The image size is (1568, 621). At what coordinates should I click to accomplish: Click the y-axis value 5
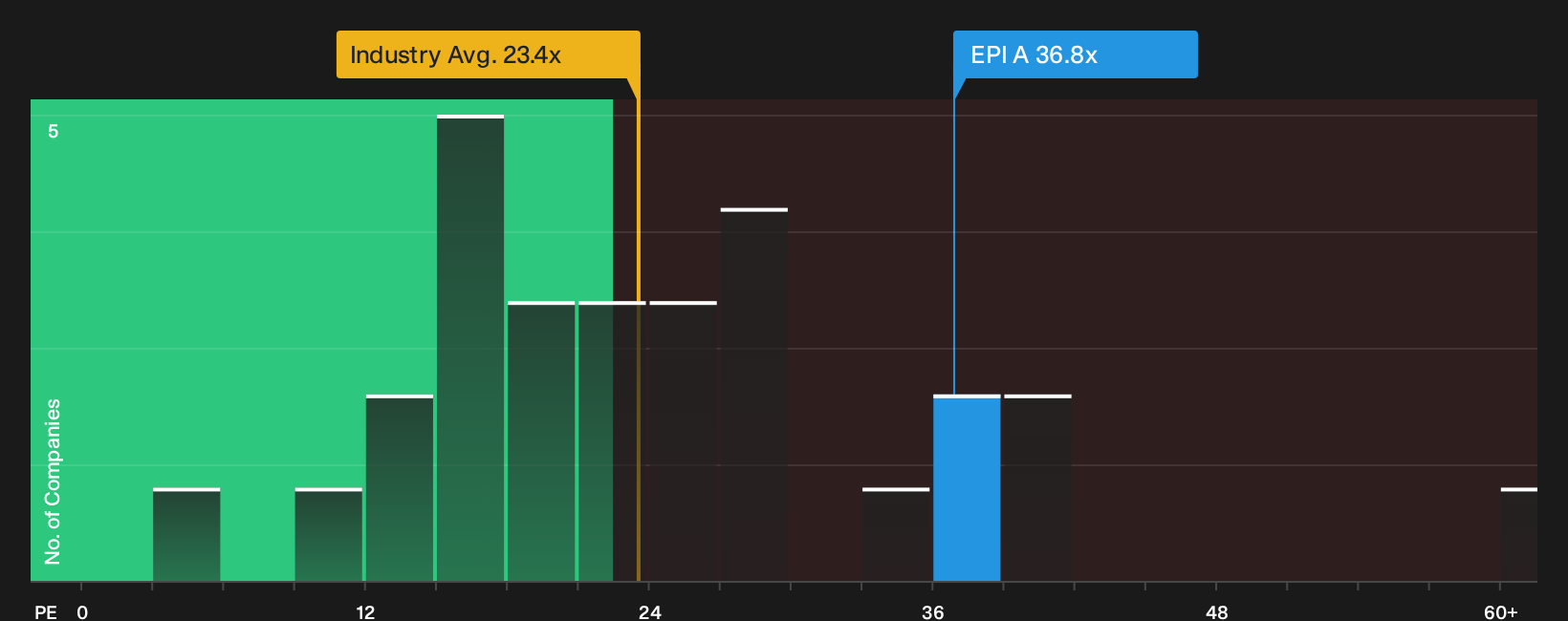[54, 131]
